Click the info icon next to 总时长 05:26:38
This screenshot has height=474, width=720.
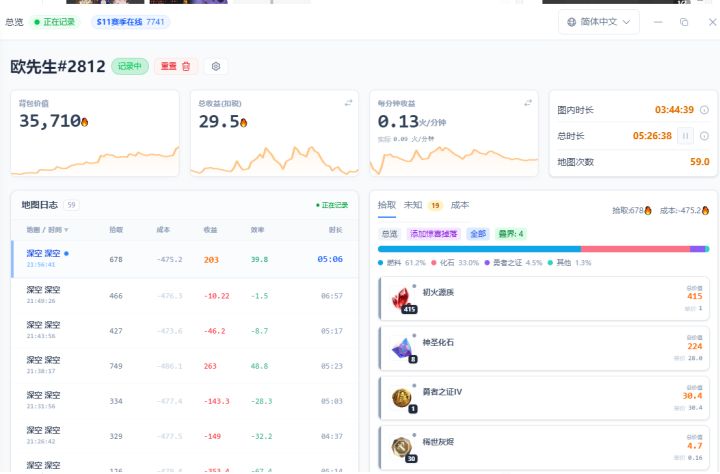pyautogui.click(x=704, y=136)
